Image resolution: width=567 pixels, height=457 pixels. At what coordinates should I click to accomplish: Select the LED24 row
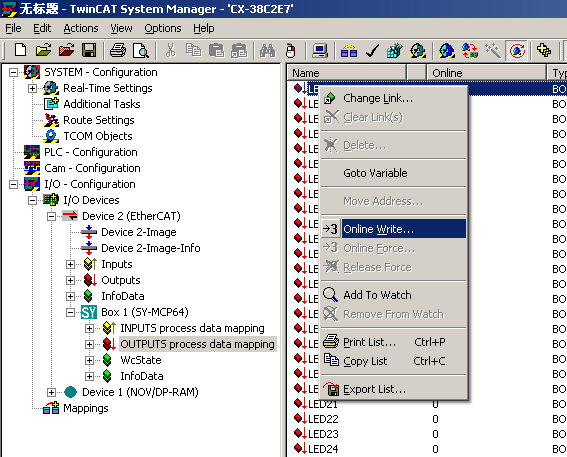click(427, 449)
